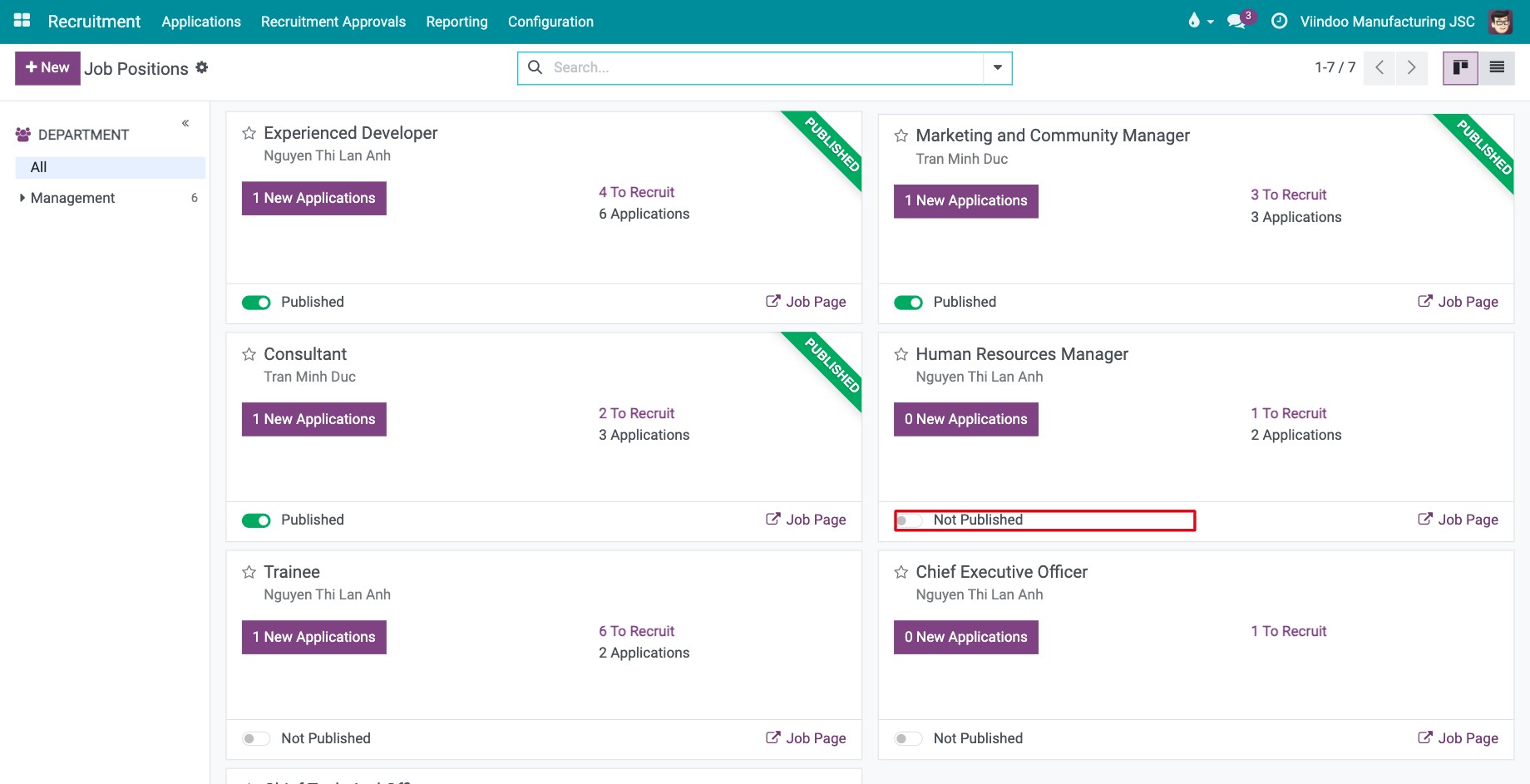Open the user avatar menu

point(1501,22)
